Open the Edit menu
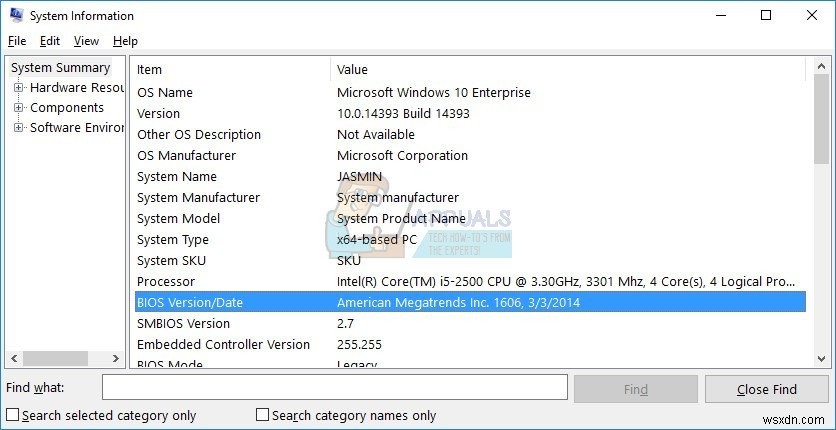The height and width of the screenshot is (430, 836). pos(50,41)
